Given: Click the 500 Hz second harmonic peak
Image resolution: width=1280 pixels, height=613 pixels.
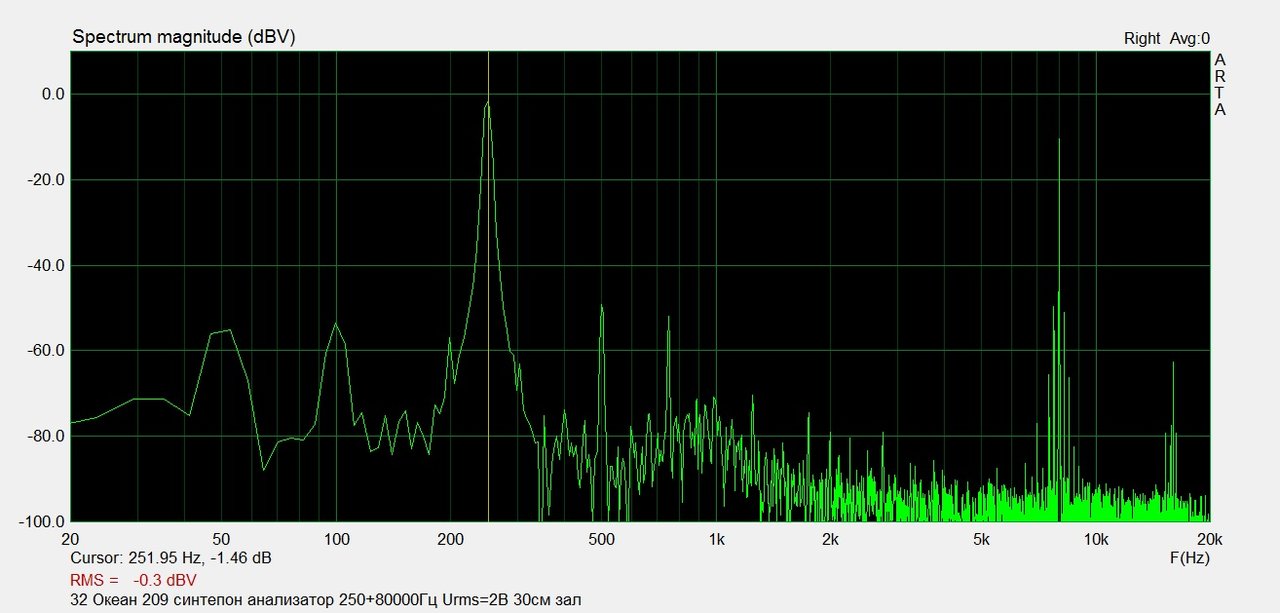Looking at the screenshot, I should point(602,307).
